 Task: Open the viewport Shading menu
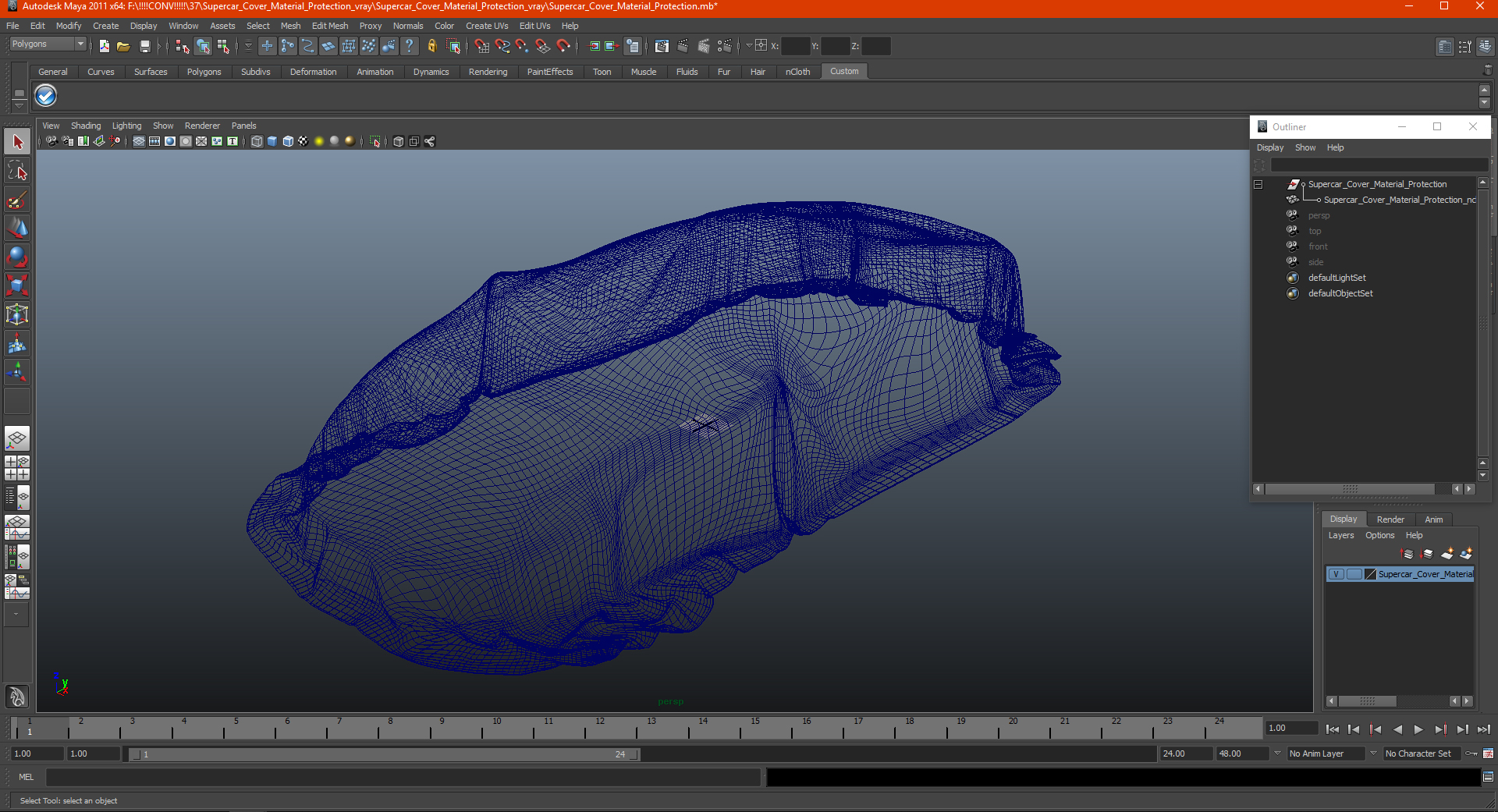pos(86,126)
